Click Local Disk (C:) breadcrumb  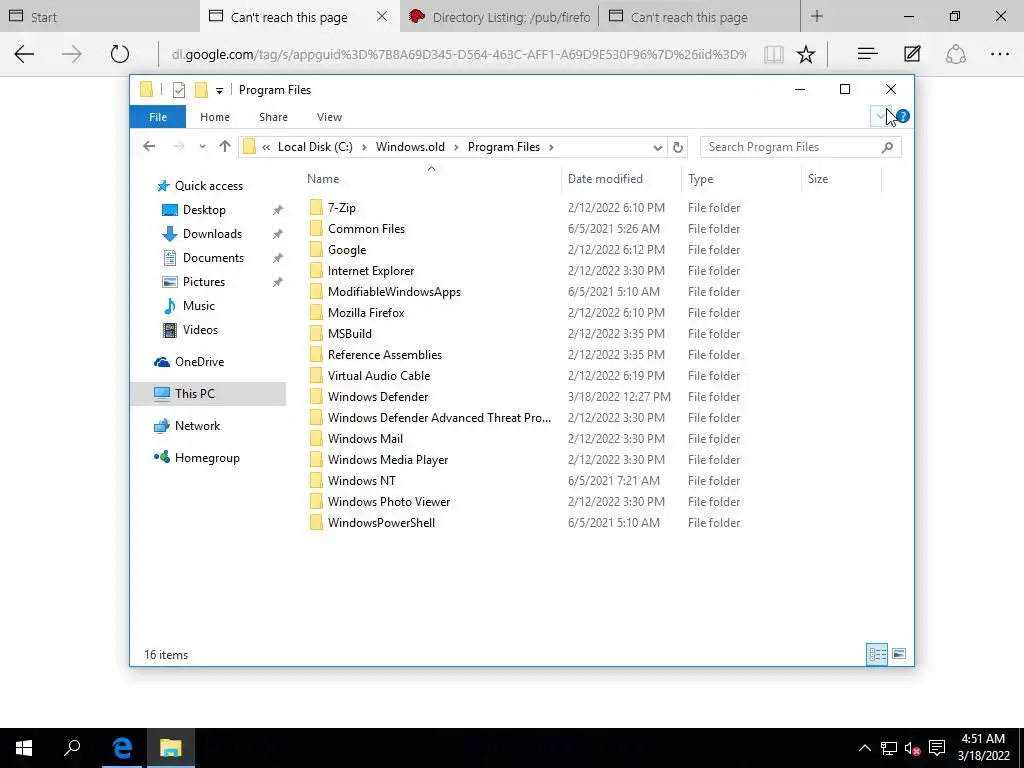pyautogui.click(x=315, y=147)
